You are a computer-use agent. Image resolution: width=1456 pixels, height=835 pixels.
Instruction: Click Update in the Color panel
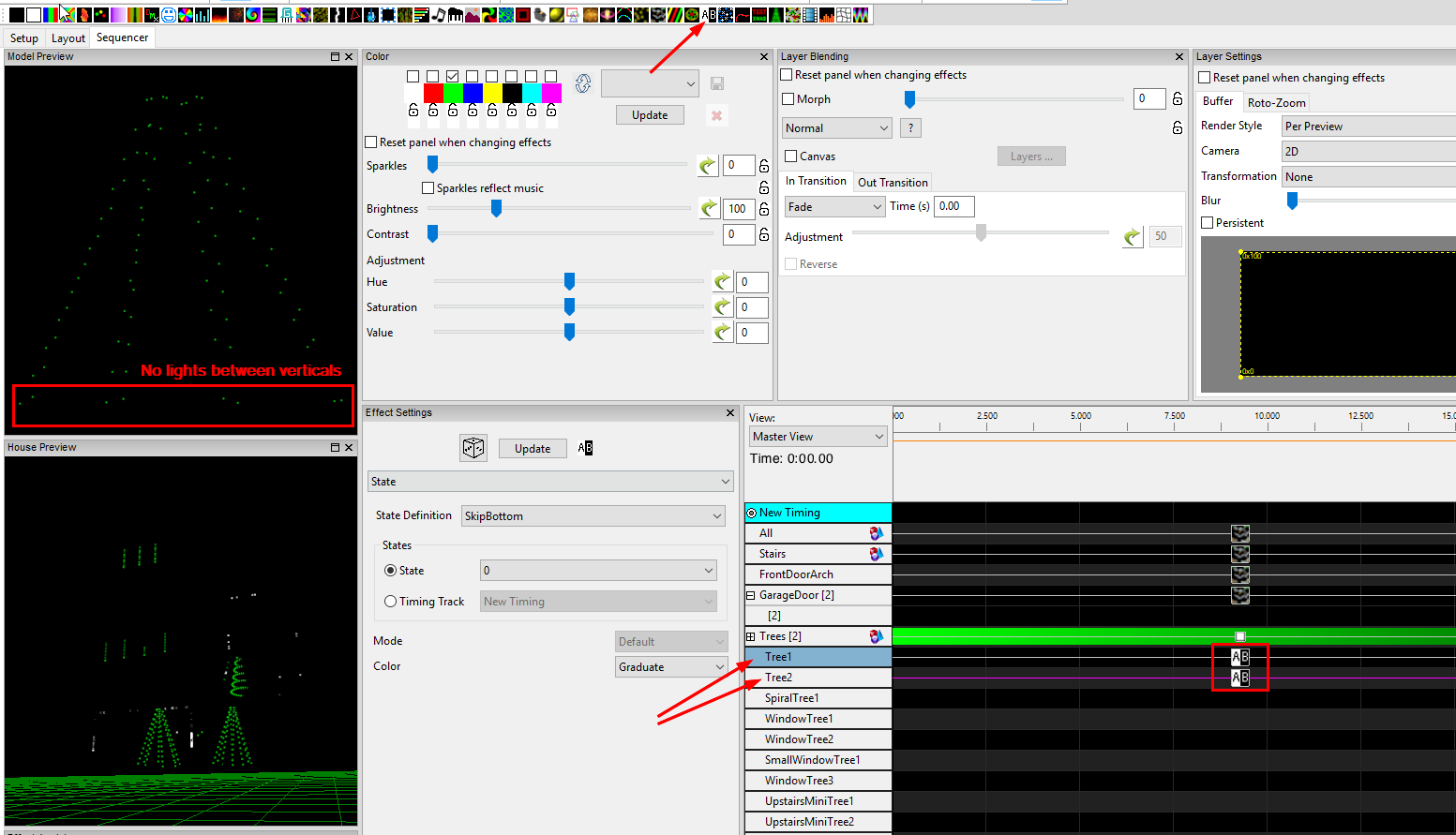(x=650, y=114)
